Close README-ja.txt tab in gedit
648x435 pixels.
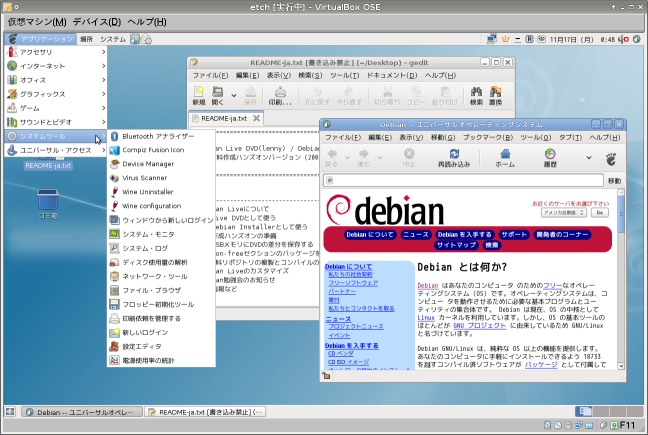257,119
